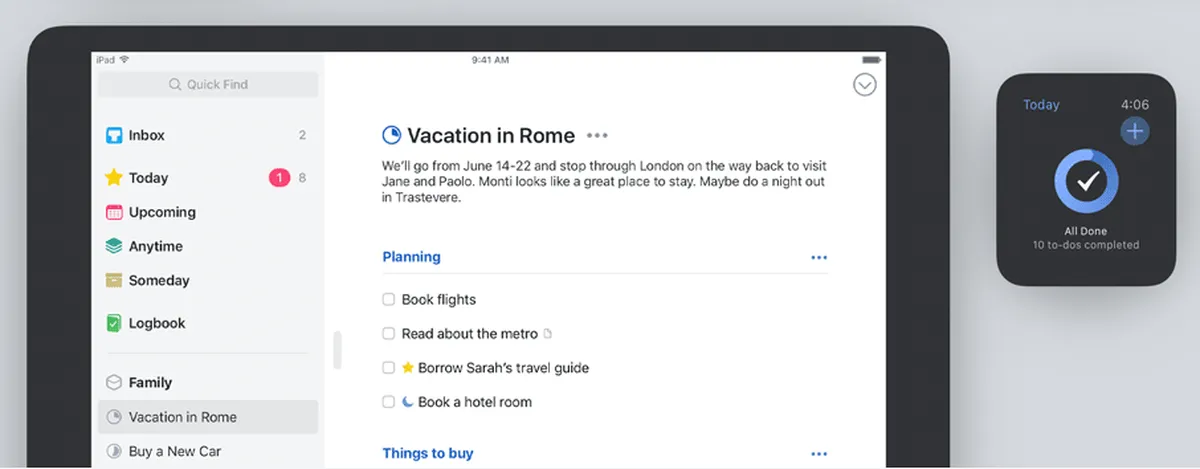Image resolution: width=1200 pixels, height=469 pixels.
Task: Select the Vacation in Rome sidebar project
Action: pyautogui.click(x=208, y=417)
